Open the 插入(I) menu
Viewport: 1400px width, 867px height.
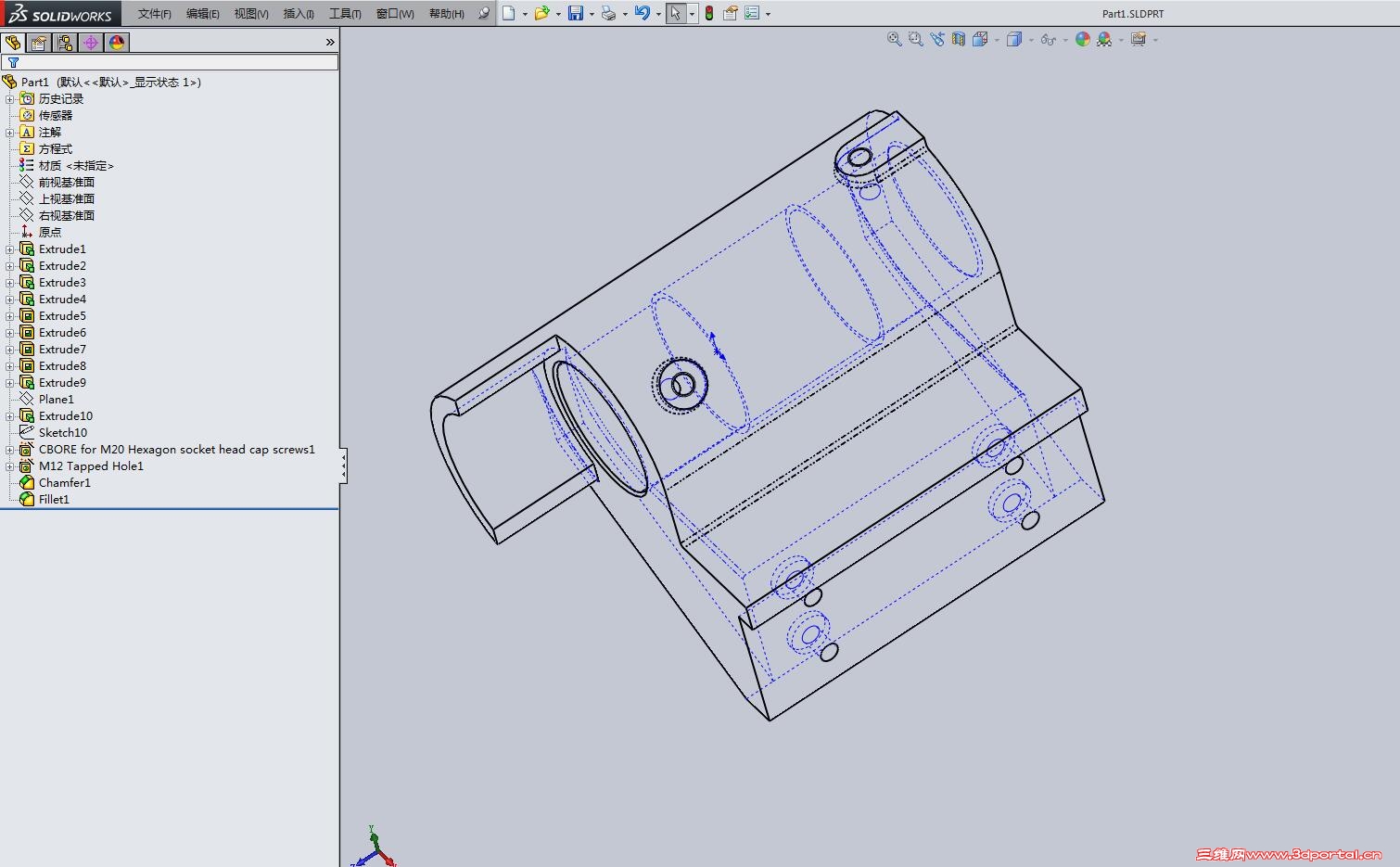pyautogui.click(x=299, y=14)
